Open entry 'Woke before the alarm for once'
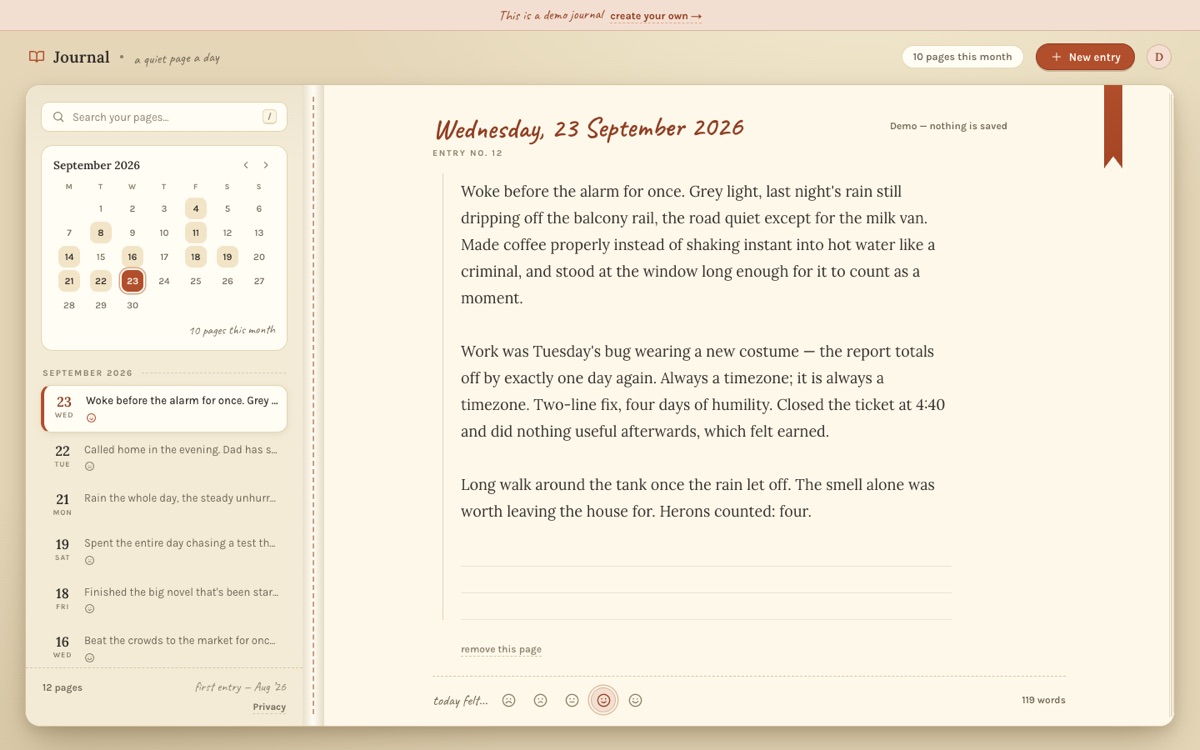1200x750 pixels. [164, 409]
